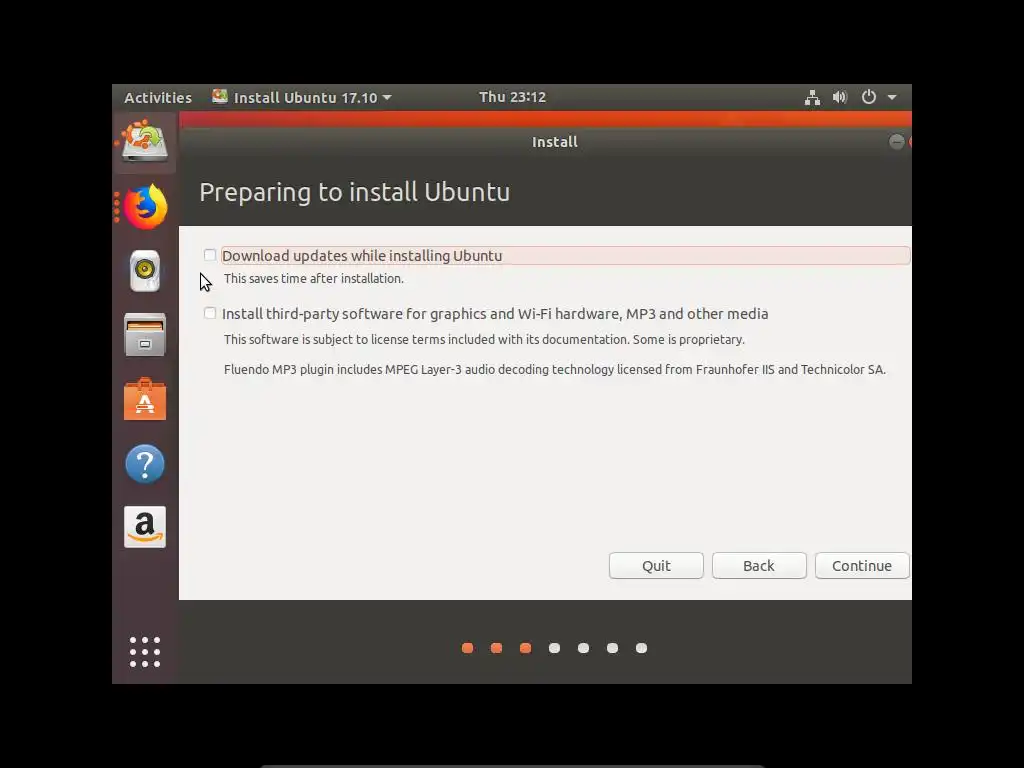The image size is (1024, 768).
Task: Click the Quit button
Action: pos(656,566)
